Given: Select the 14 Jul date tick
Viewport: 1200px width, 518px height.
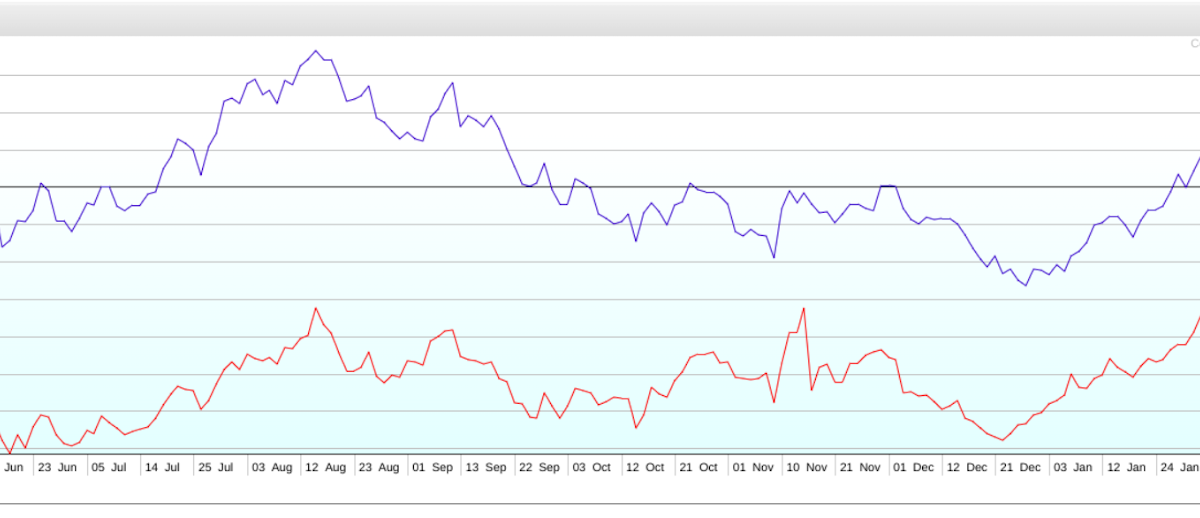Looking at the screenshot, I should click(163, 467).
